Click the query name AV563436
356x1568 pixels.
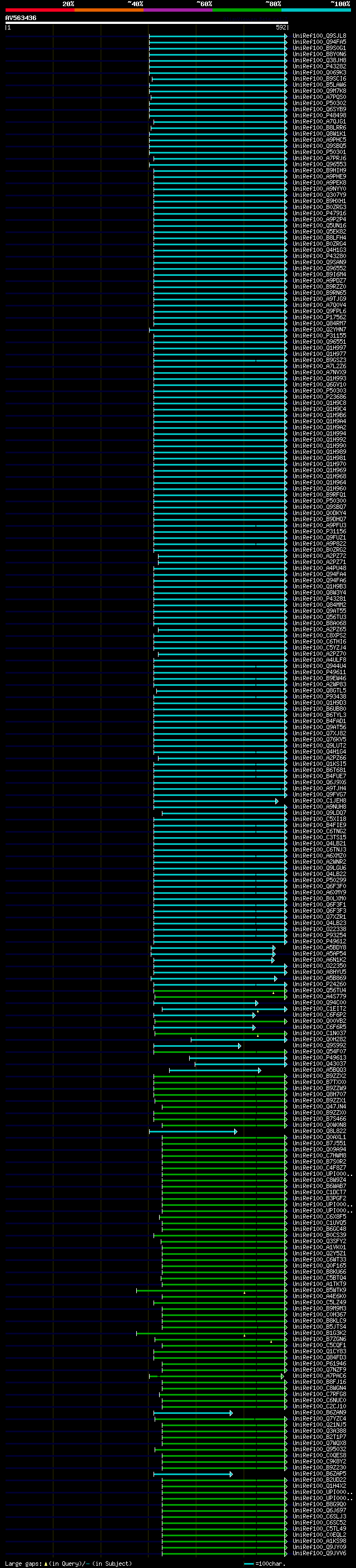coord(21,18)
